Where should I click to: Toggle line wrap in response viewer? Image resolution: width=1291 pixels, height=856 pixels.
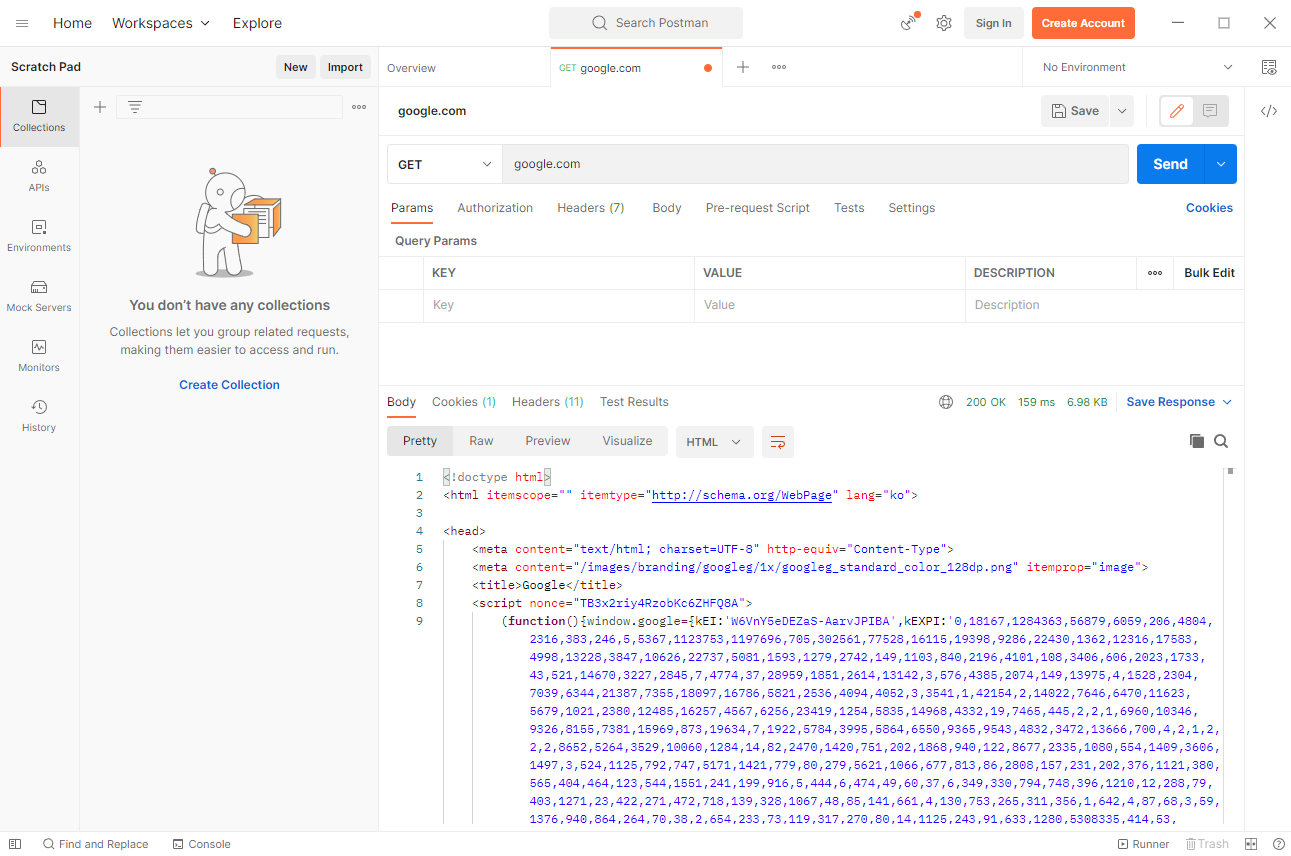click(x=778, y=442)
